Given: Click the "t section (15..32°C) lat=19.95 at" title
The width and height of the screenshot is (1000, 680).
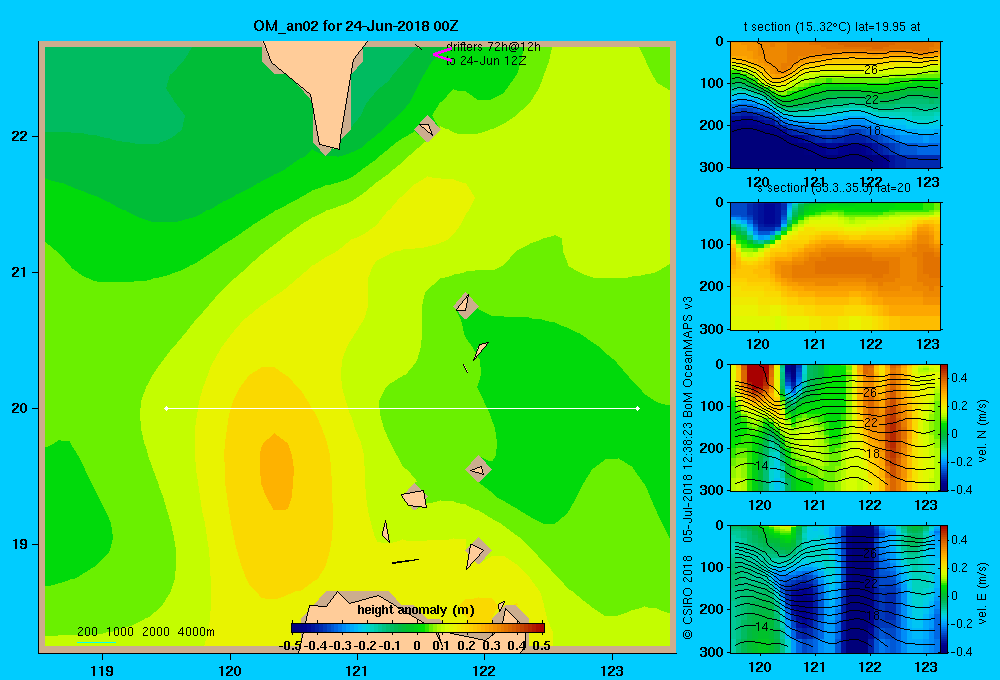Looking at the screenshot, I should click(832, 27).
